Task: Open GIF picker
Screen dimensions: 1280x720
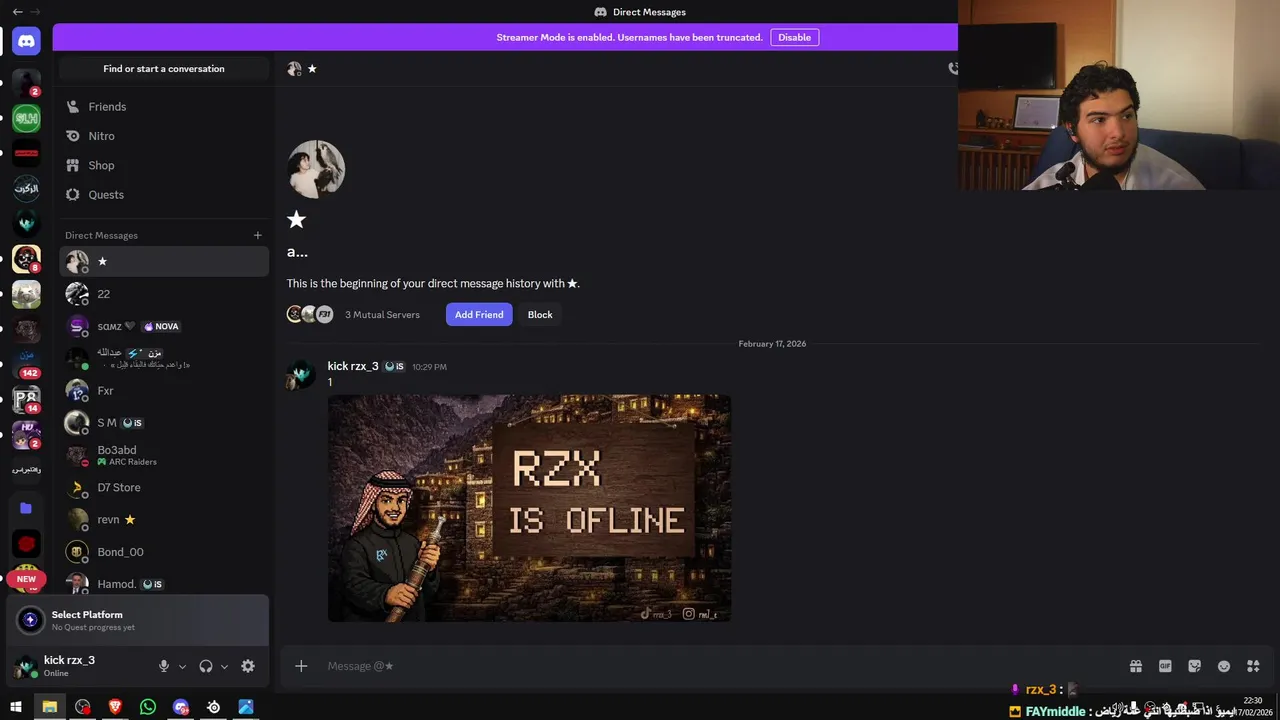Action: point(1165,666)
